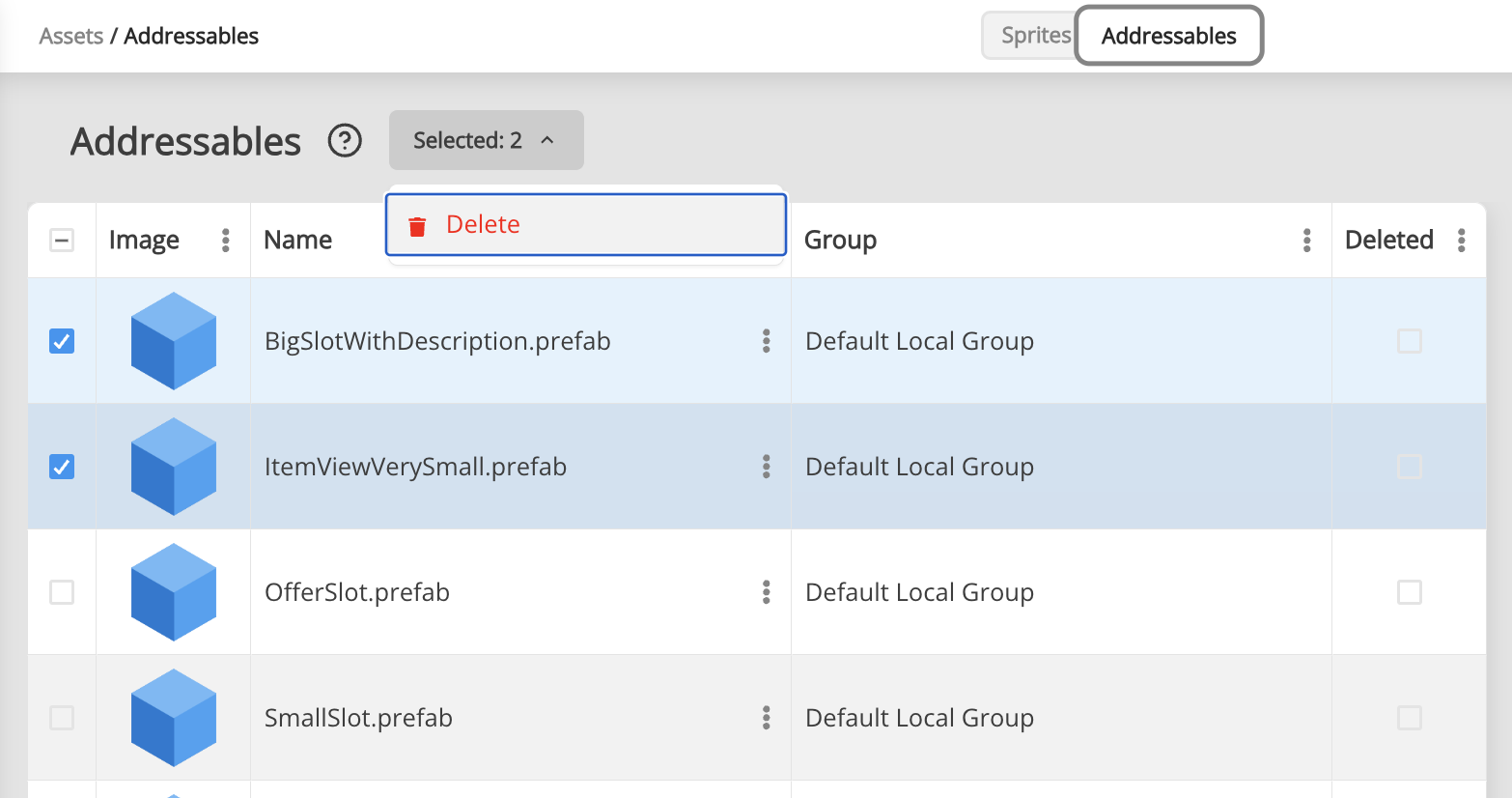Viewport: 1512px width, 798px height.
Task: Toggle Deleted checkbox for BigSlotWithDescription.prefab
Action: coord(1410,341)
